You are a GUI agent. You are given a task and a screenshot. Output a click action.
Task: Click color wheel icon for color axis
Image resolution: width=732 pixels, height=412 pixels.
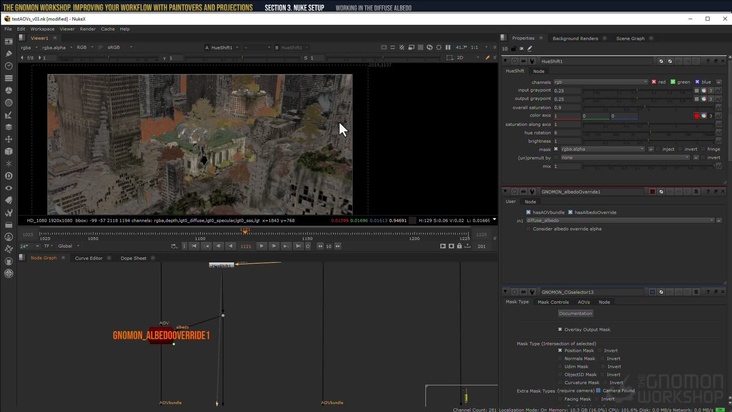[x=704, y=116]
